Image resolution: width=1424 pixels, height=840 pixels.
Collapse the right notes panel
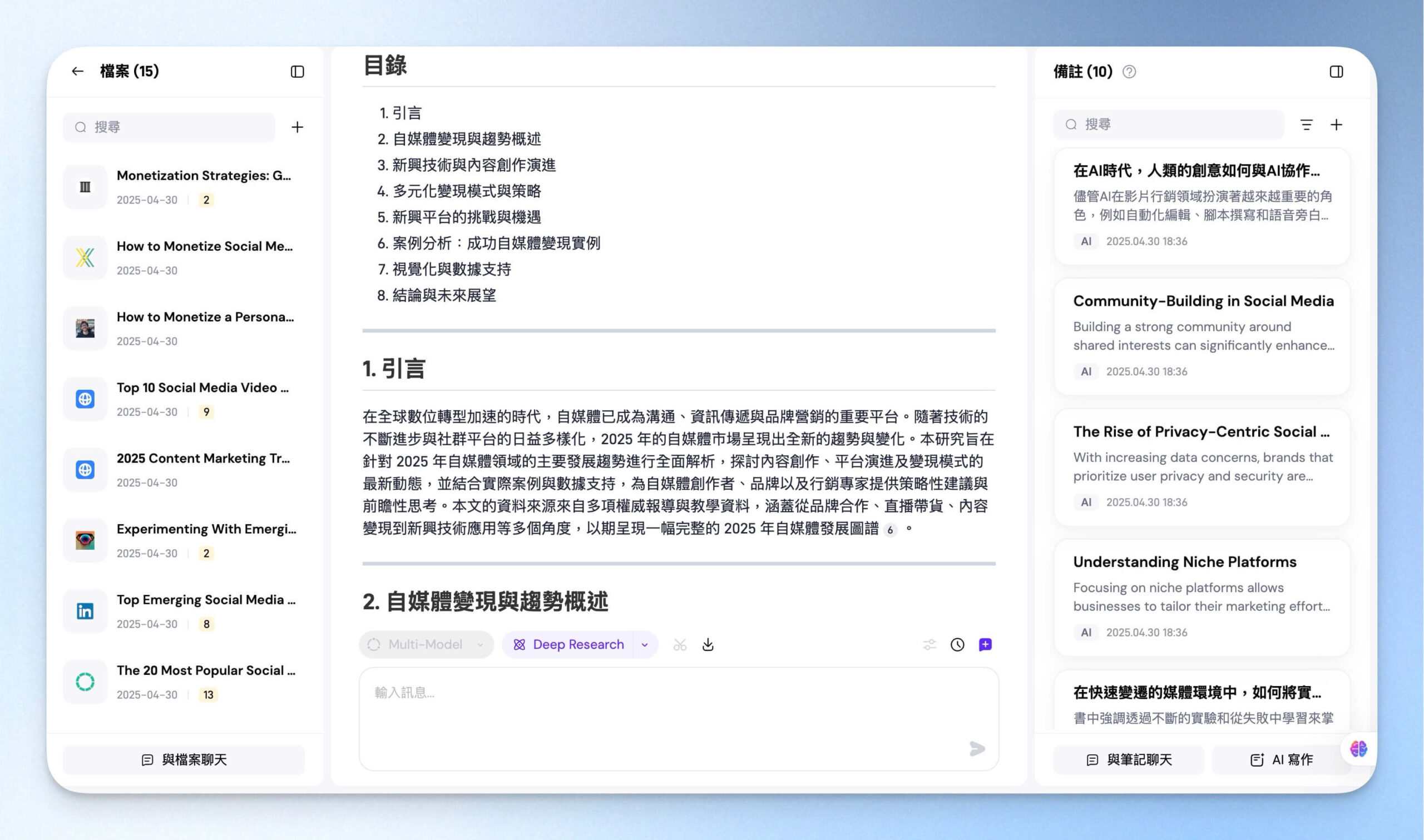(1336, 71)
